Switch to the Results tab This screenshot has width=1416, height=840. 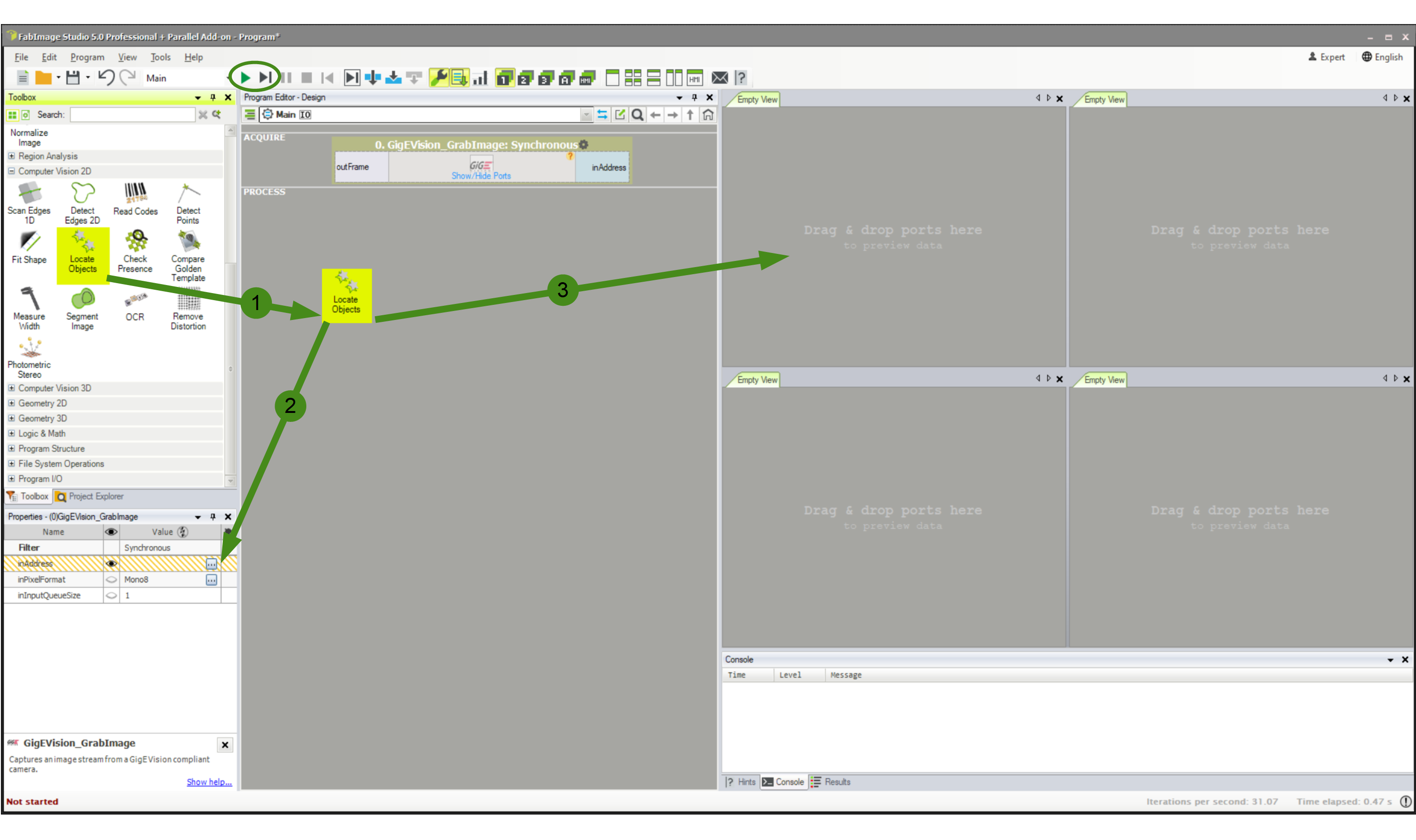[x=831, y=781]
